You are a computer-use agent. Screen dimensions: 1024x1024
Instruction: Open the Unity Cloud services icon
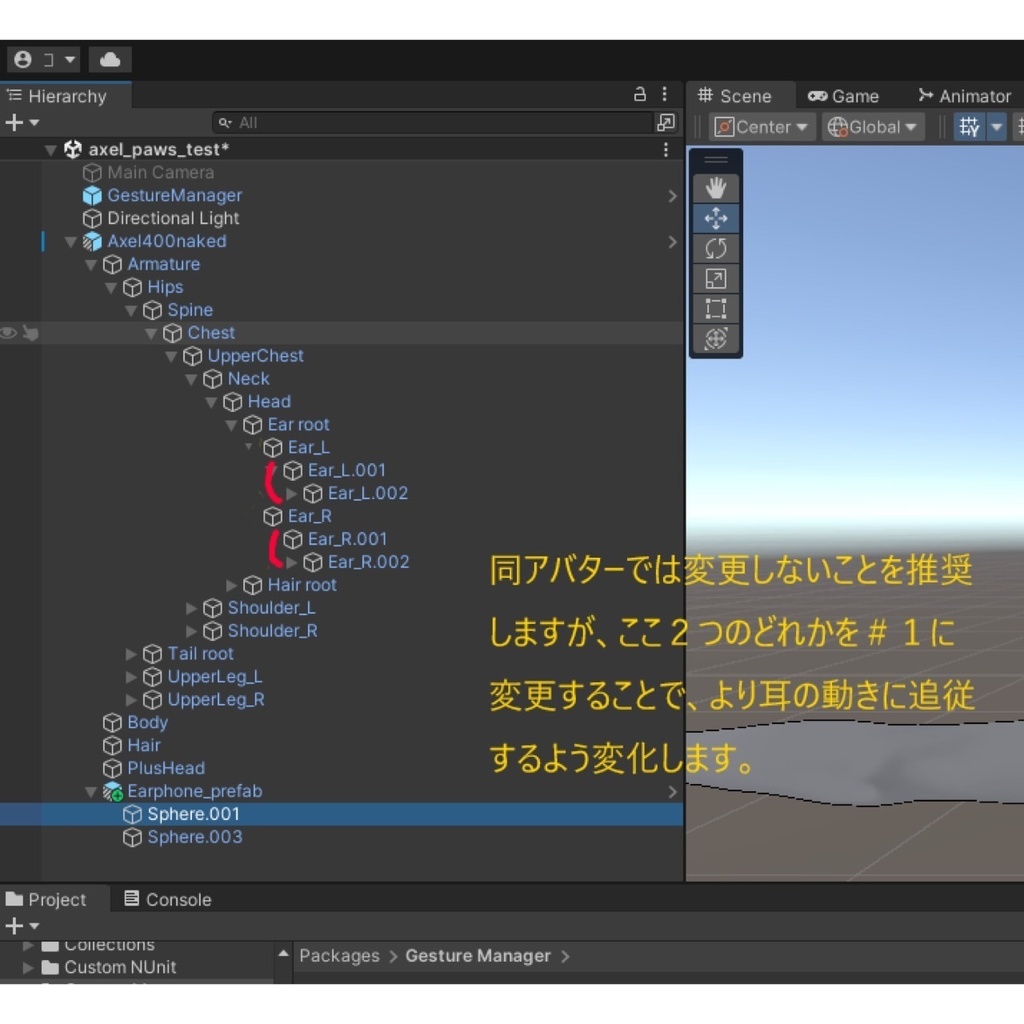(109, 59)
